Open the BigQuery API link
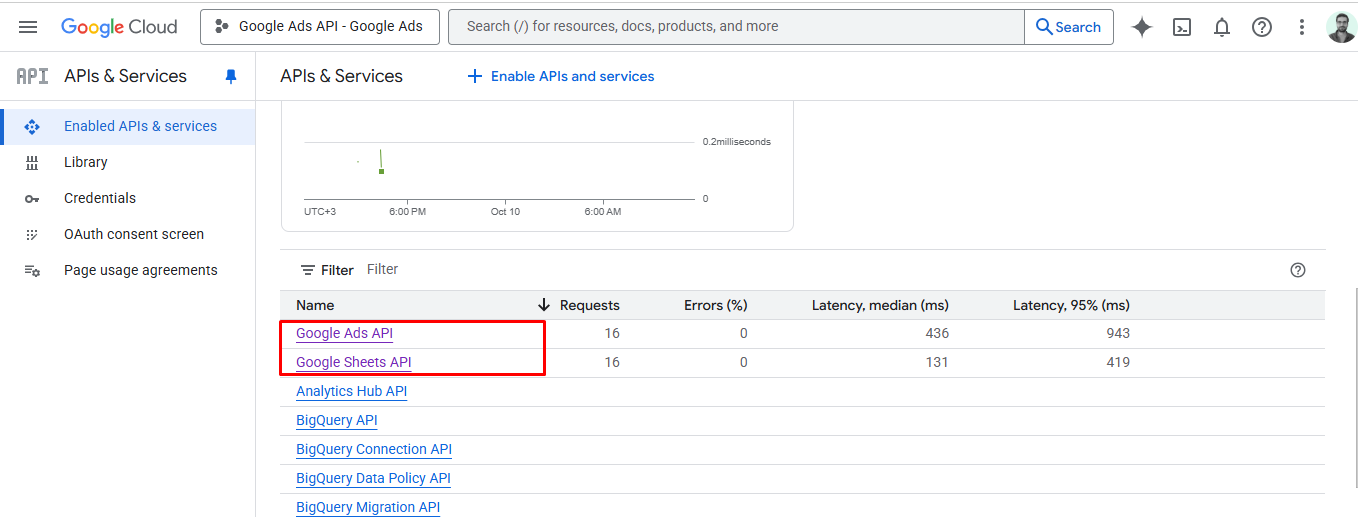The height and width of the screenshot is (517, 1358). click(336, 420)
